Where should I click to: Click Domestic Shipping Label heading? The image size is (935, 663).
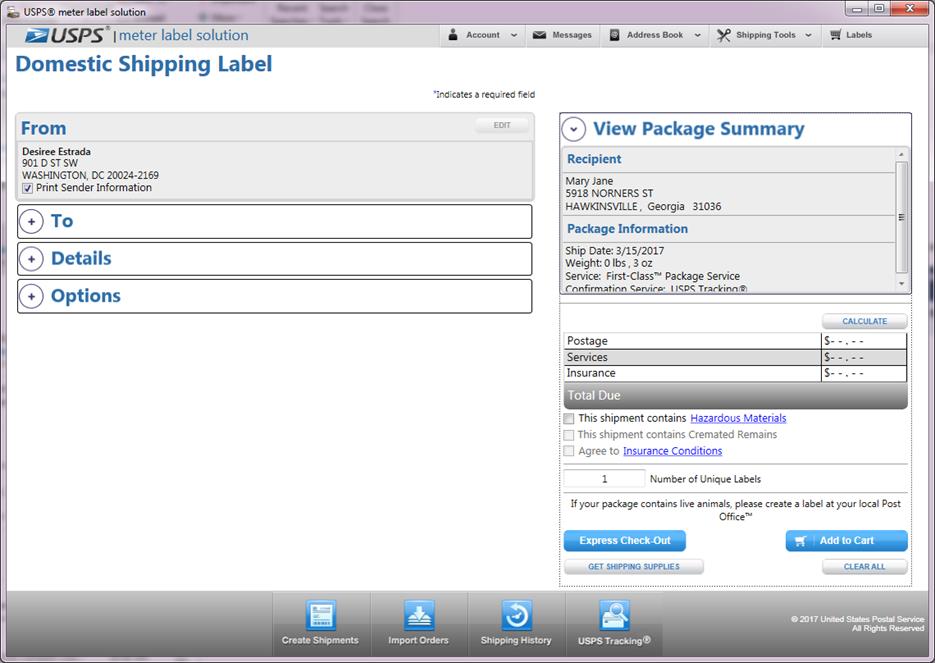[144, 64]
